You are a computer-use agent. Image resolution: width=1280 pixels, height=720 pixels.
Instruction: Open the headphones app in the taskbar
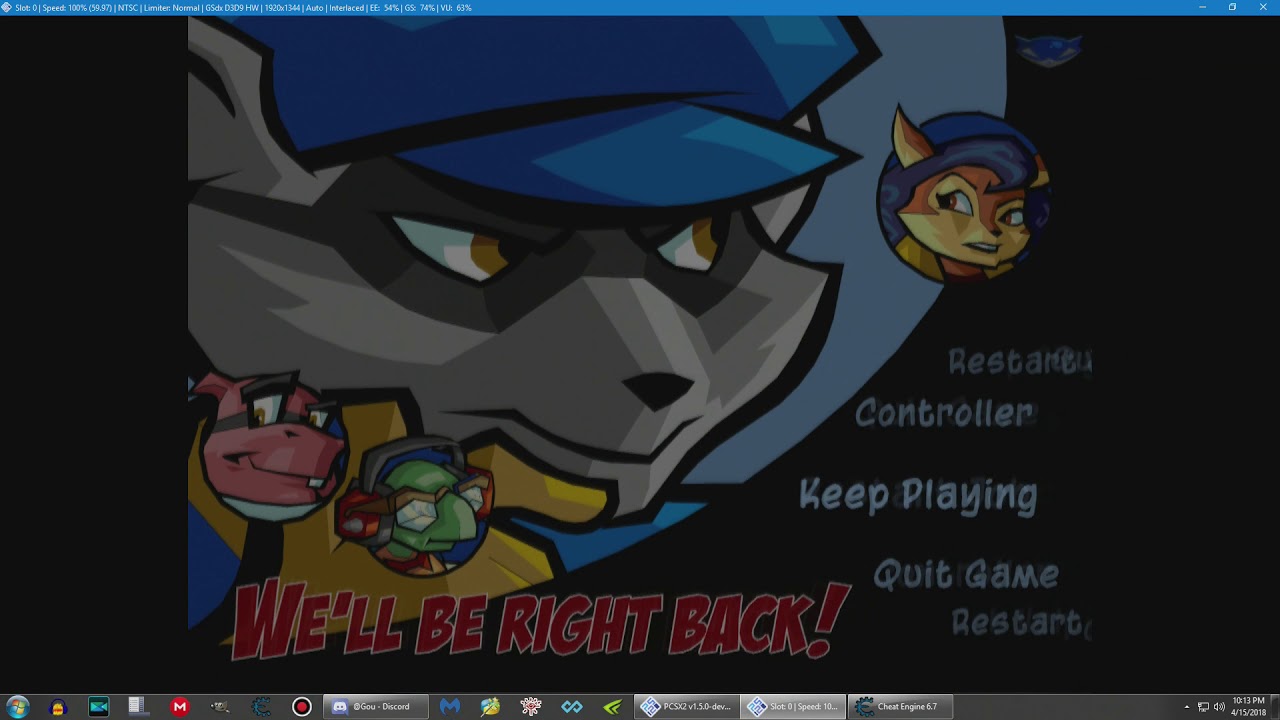point(58,707)
